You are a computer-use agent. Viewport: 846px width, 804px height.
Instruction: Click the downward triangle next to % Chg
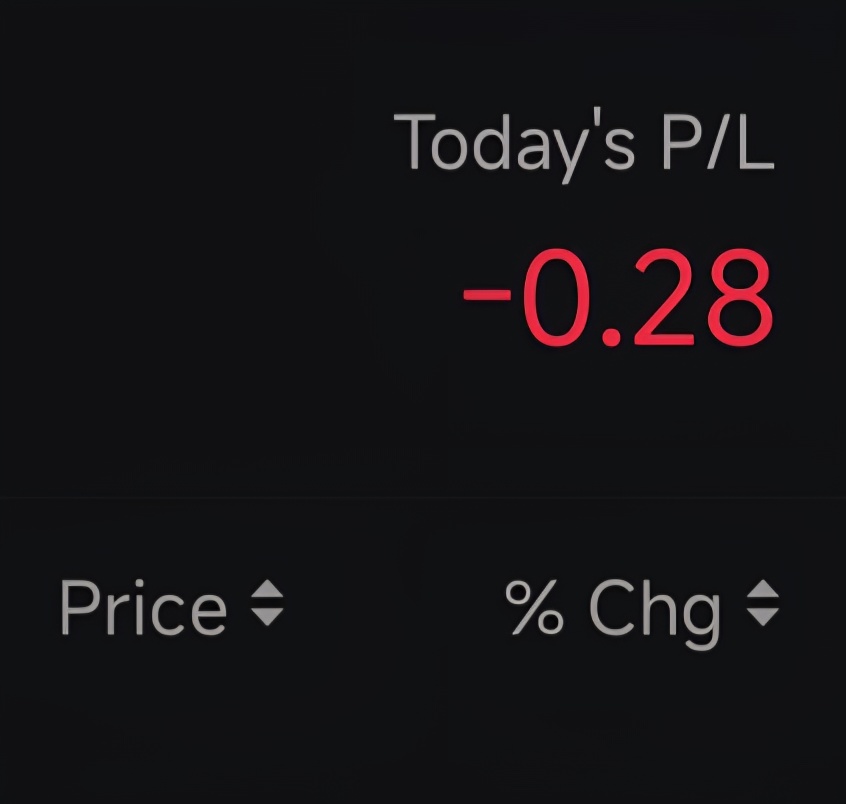[x=762, y=617]
